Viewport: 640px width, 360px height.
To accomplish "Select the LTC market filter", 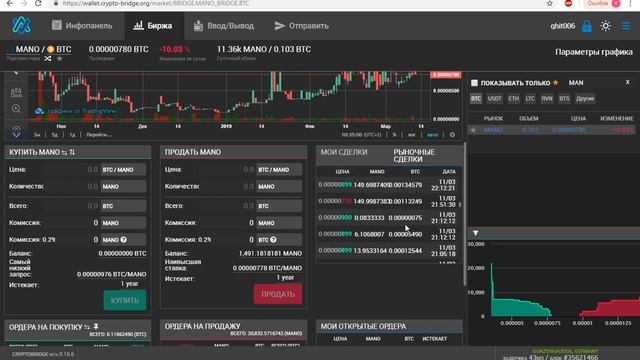I will (530, 98).
